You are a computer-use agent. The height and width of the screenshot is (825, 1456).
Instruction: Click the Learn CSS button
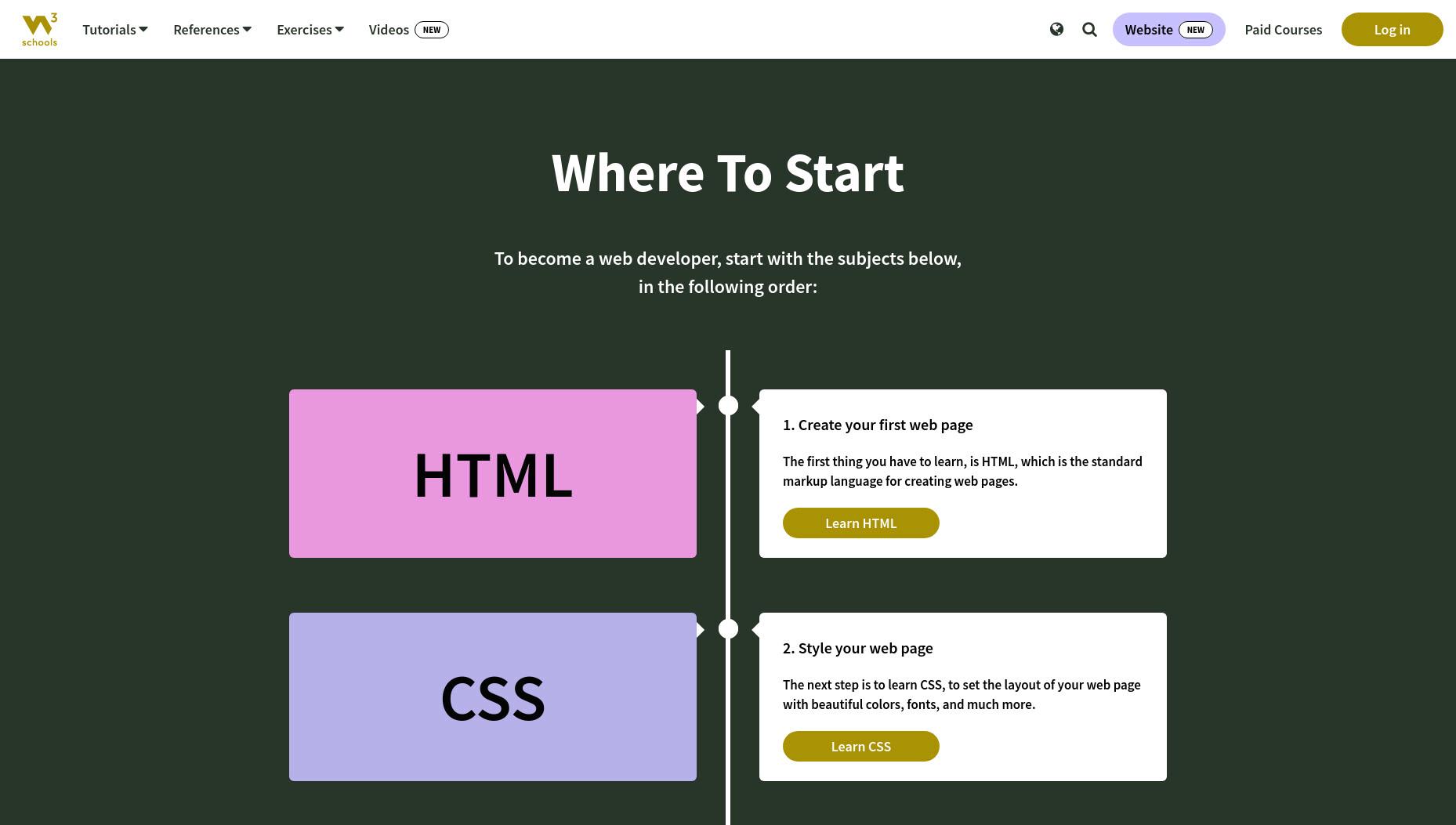(860, 746)
